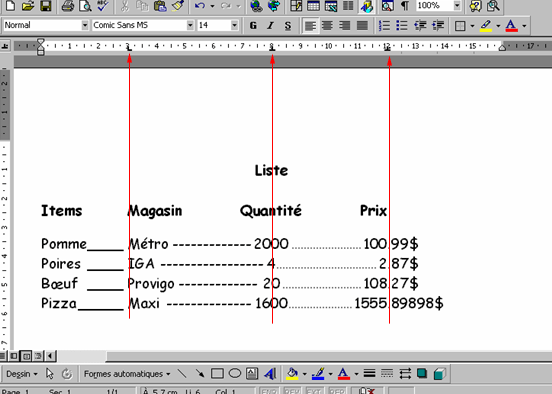The width and height of the screenshot is (552, 394).
Task: Open the Arrow Style options
Action: click(405, 374)
